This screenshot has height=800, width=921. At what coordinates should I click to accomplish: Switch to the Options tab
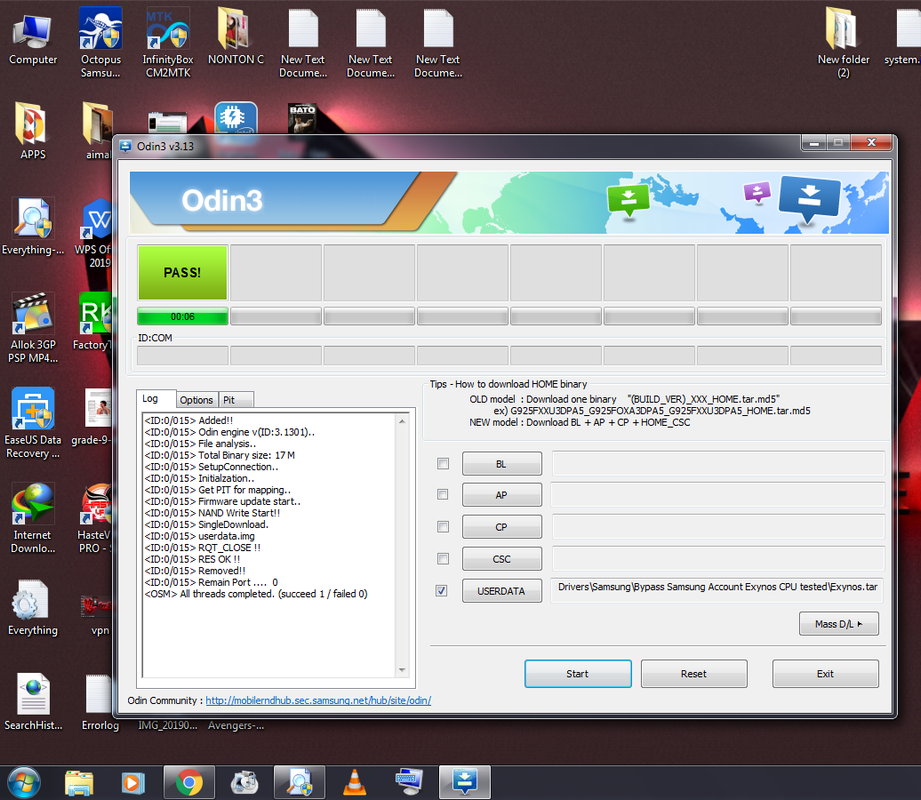pyautogui.click(x=196, y=400)
